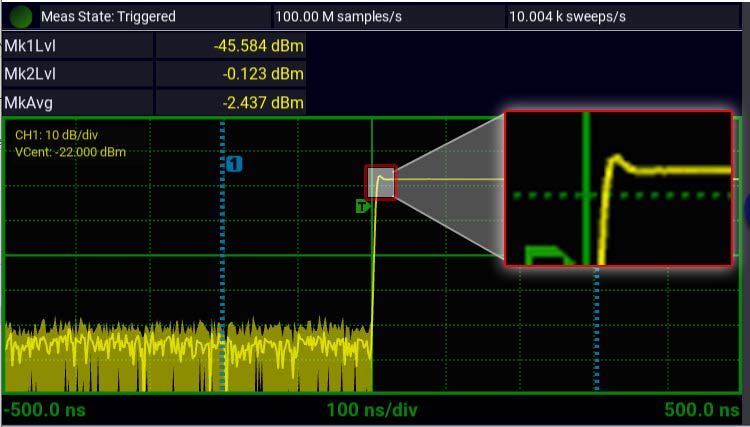750x427 pixels.
Task: Select the Mk1Lvl measurement label
Action: (x=27, y=46)
